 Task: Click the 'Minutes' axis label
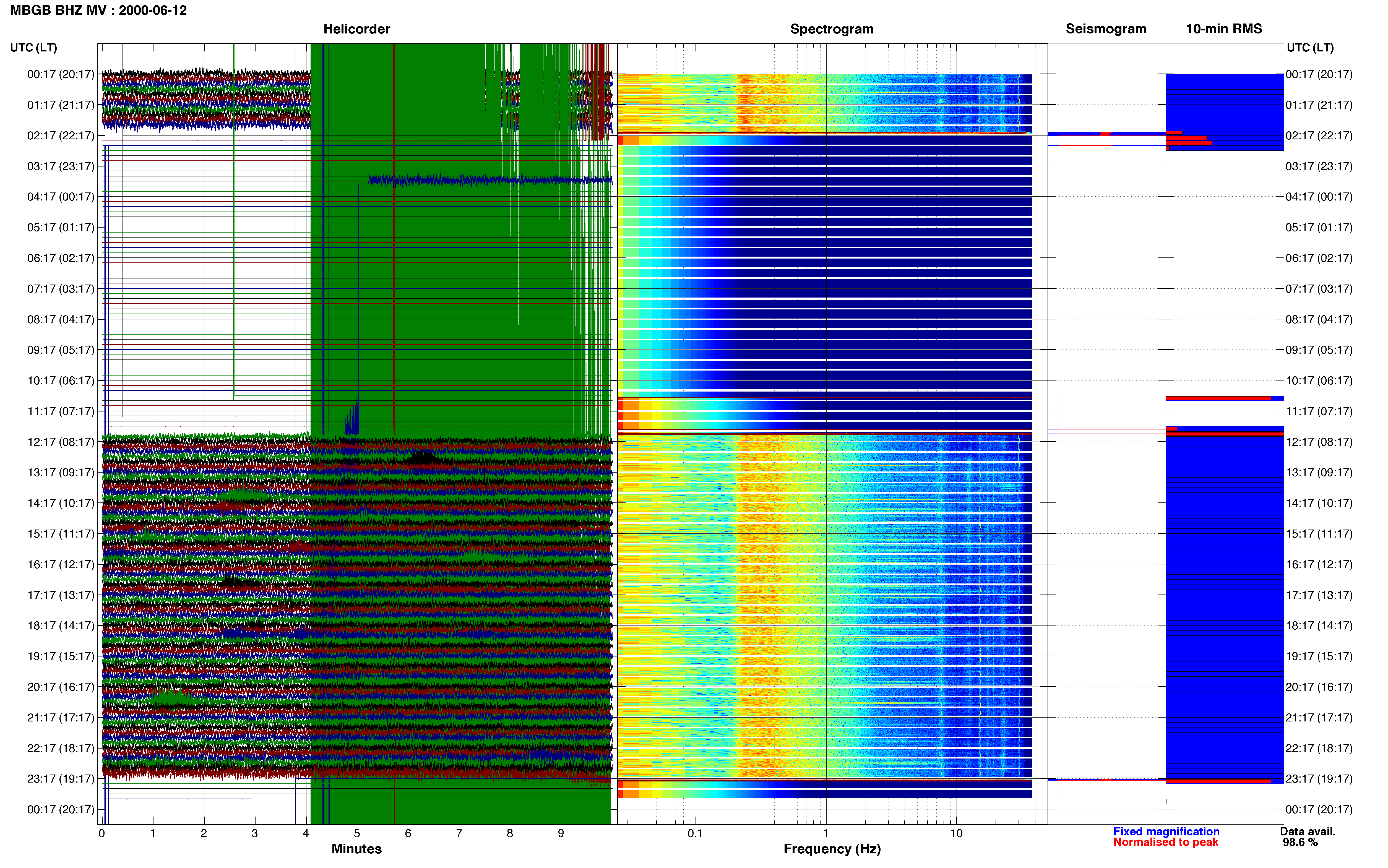click(x=356, y=848)
